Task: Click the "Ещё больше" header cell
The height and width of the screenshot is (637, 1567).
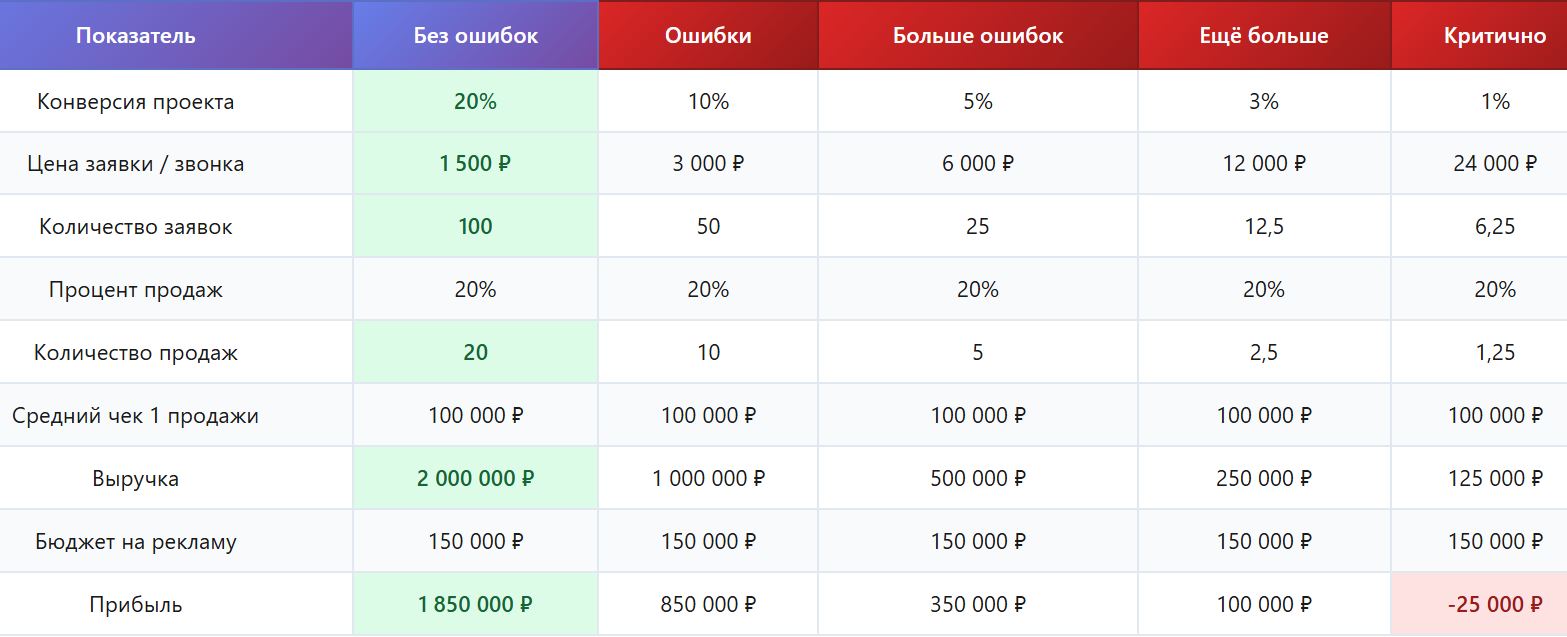Action: (x=1264, y=36)
